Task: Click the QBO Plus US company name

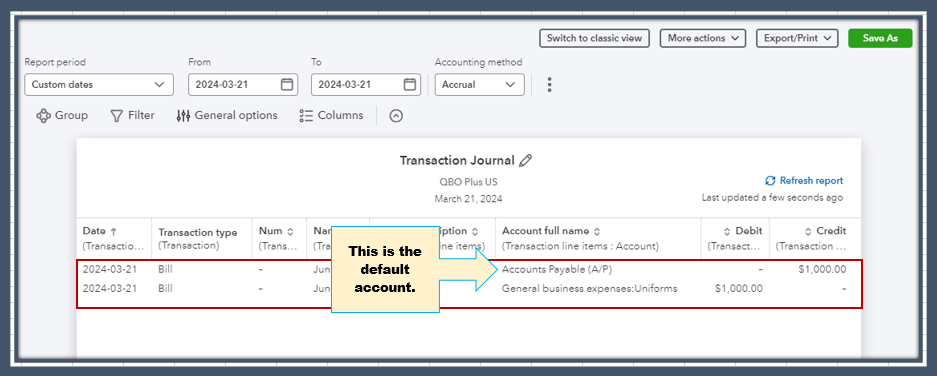Action: point(468,182)
